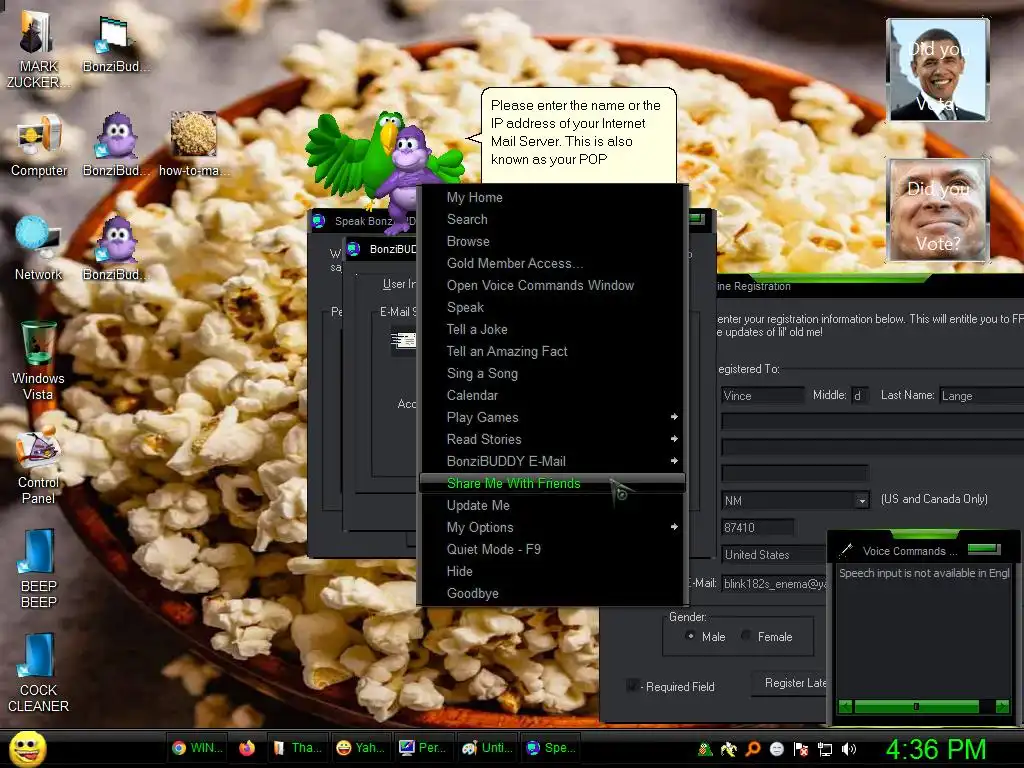Open the NM state dropdown

pyautogui.click(x=862, y=501)
